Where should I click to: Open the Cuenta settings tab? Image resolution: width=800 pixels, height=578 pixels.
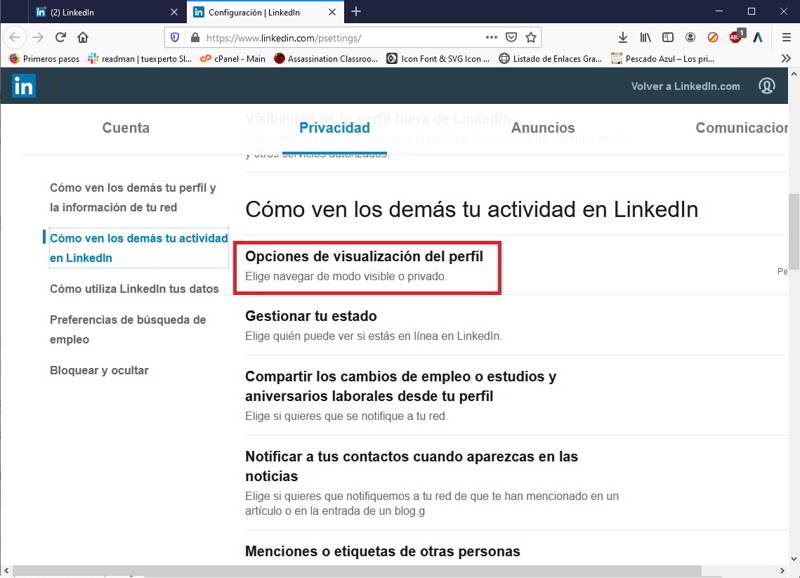(x=126, y=128)
